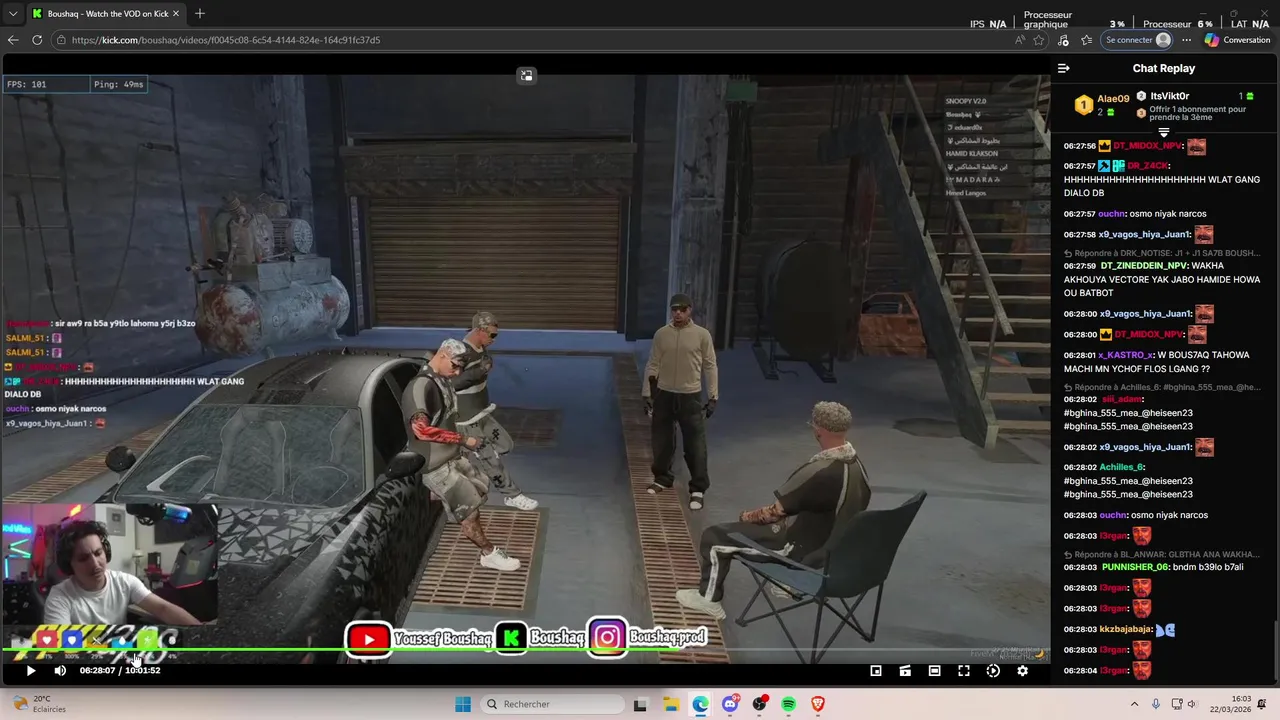Add this page to favorites star
Screen dimensions: 1280x720
pyautogui.click(x=1039, y=40)
